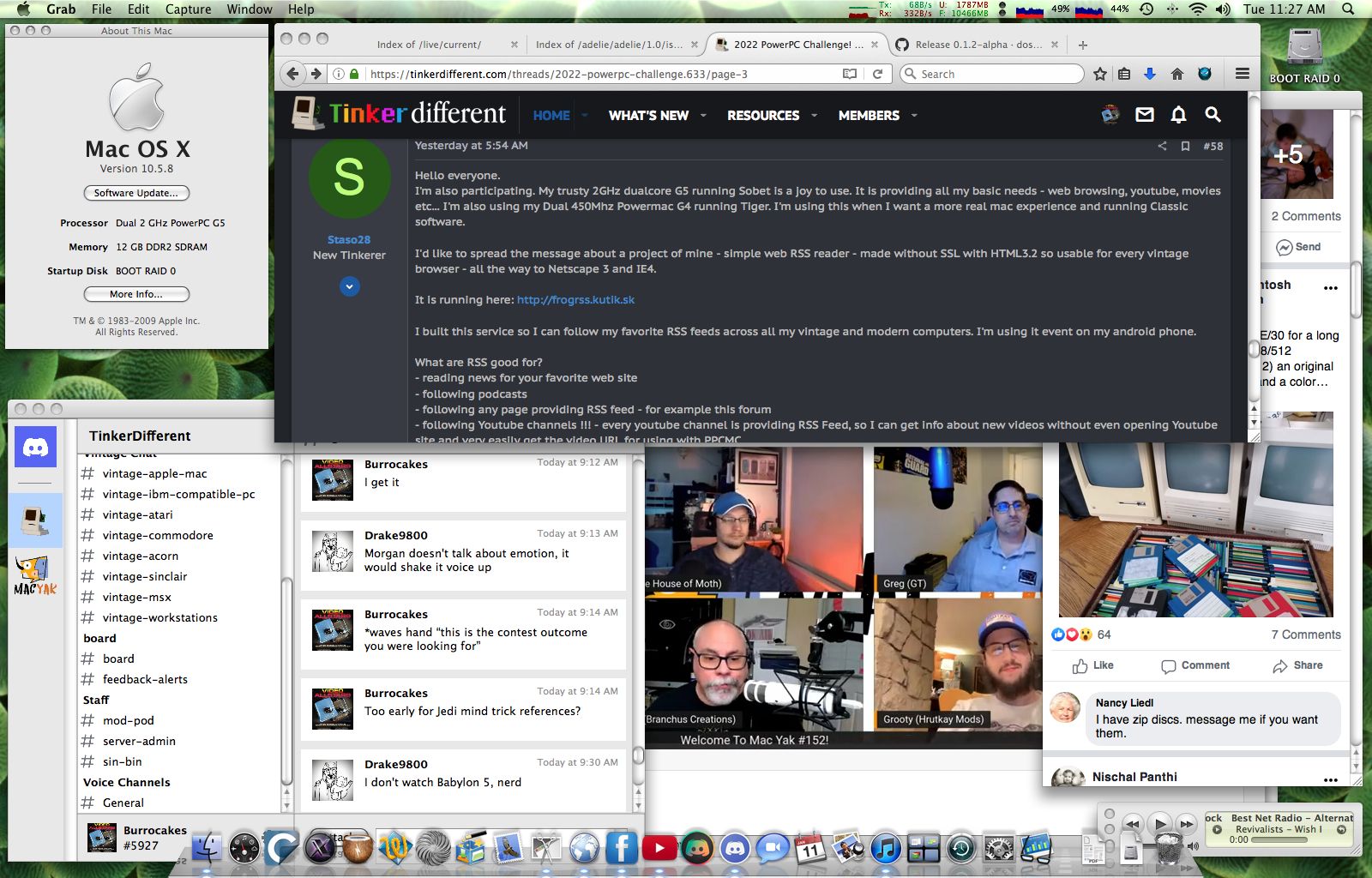Share post #58 using share icon

click(1162, 146)
